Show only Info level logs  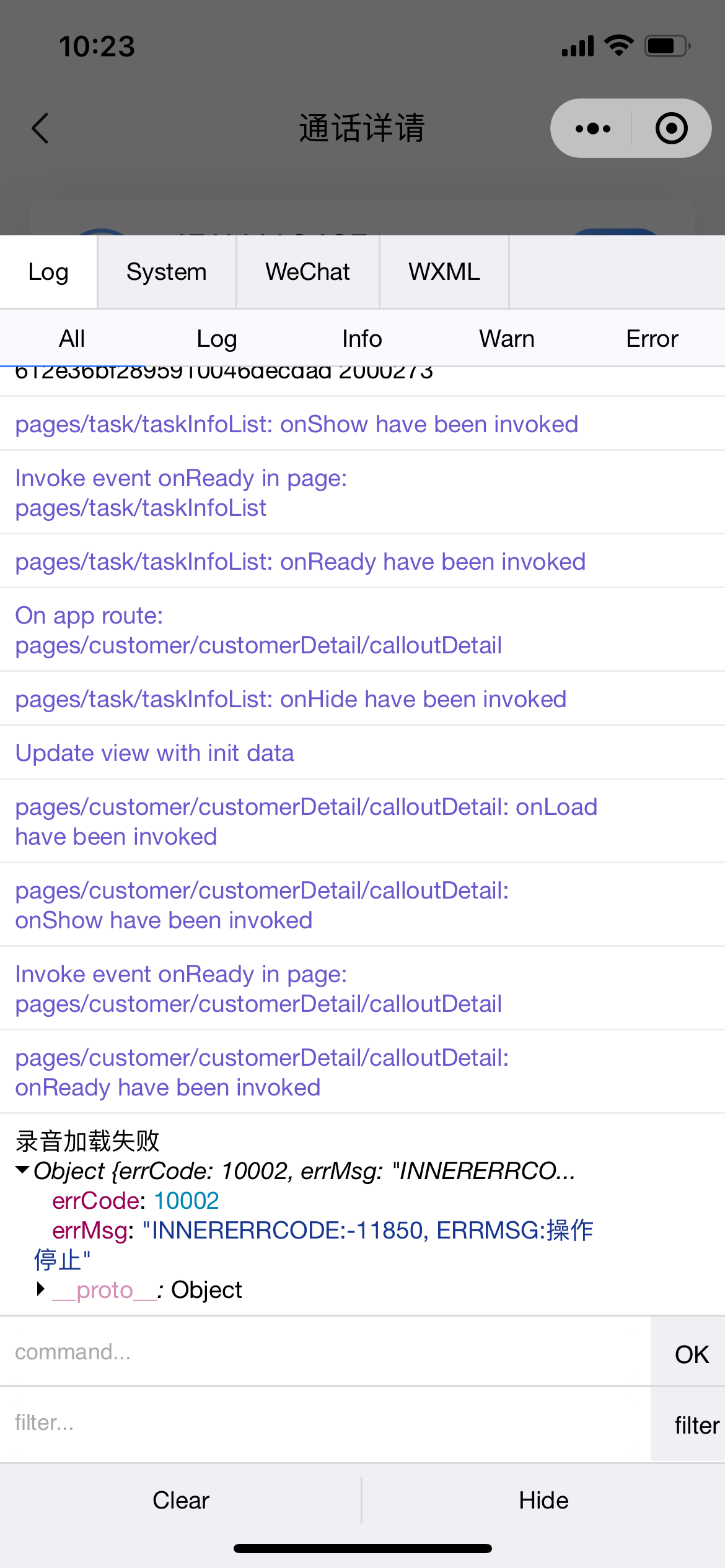(362, 339)
